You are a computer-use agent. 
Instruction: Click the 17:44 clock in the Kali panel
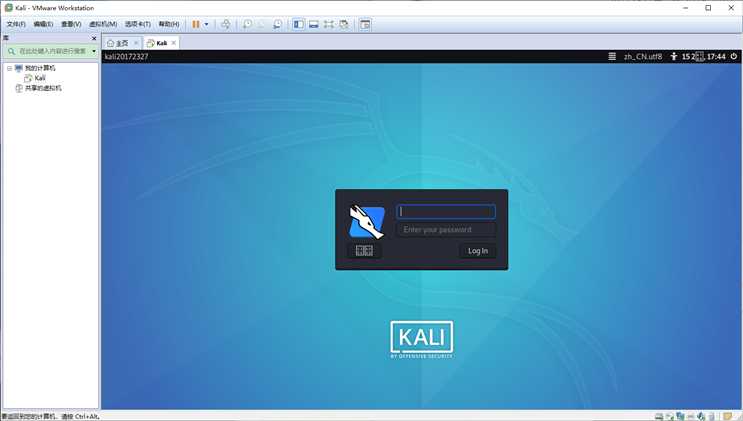(x=716, y=56)
